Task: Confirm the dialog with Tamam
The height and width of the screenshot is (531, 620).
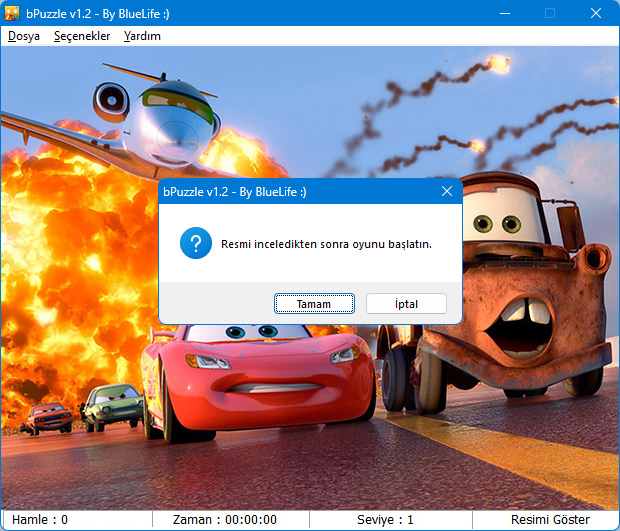Action: click(314, 304)
